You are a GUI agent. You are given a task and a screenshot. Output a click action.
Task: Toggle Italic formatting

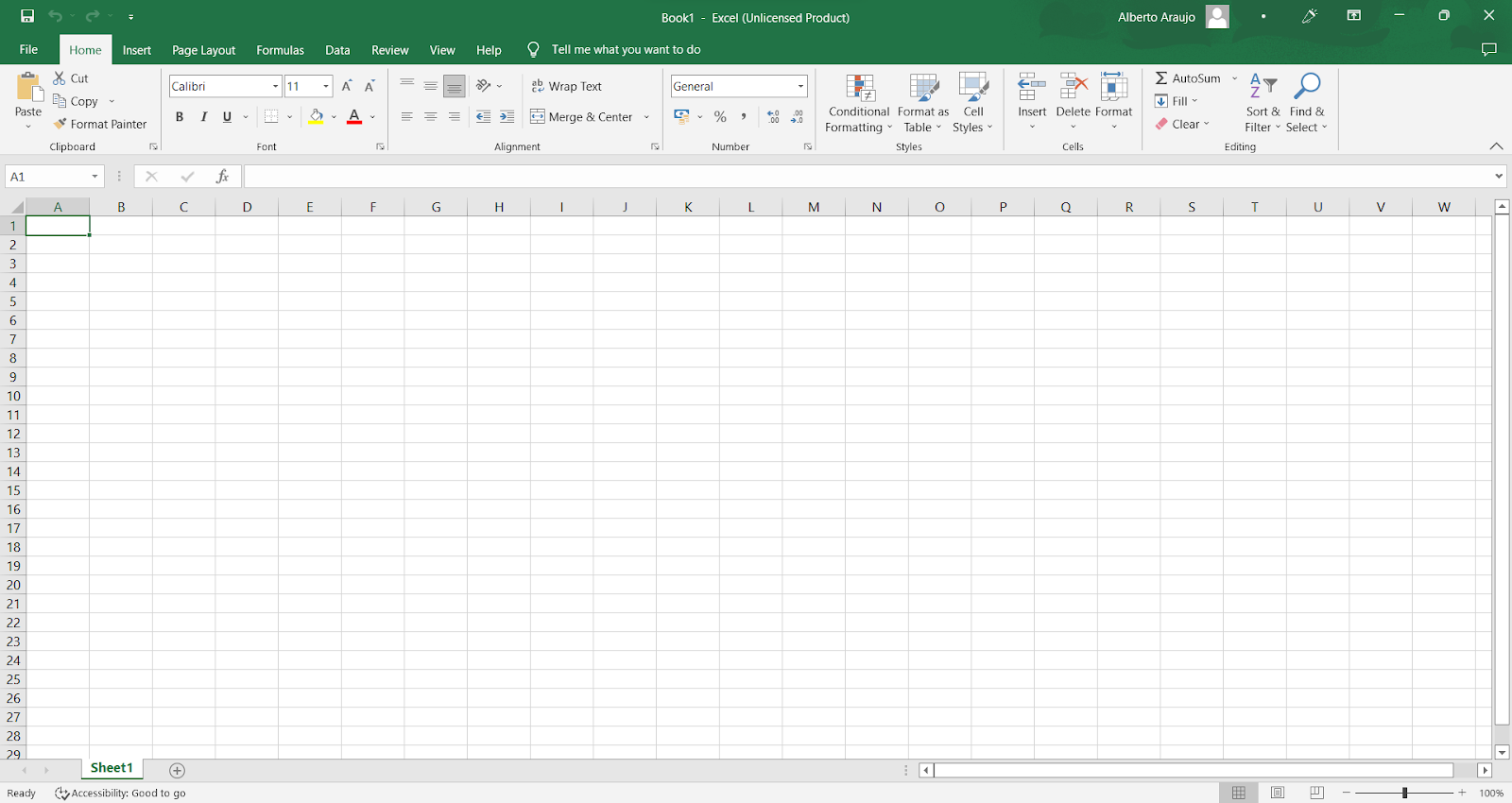(203, 117)
